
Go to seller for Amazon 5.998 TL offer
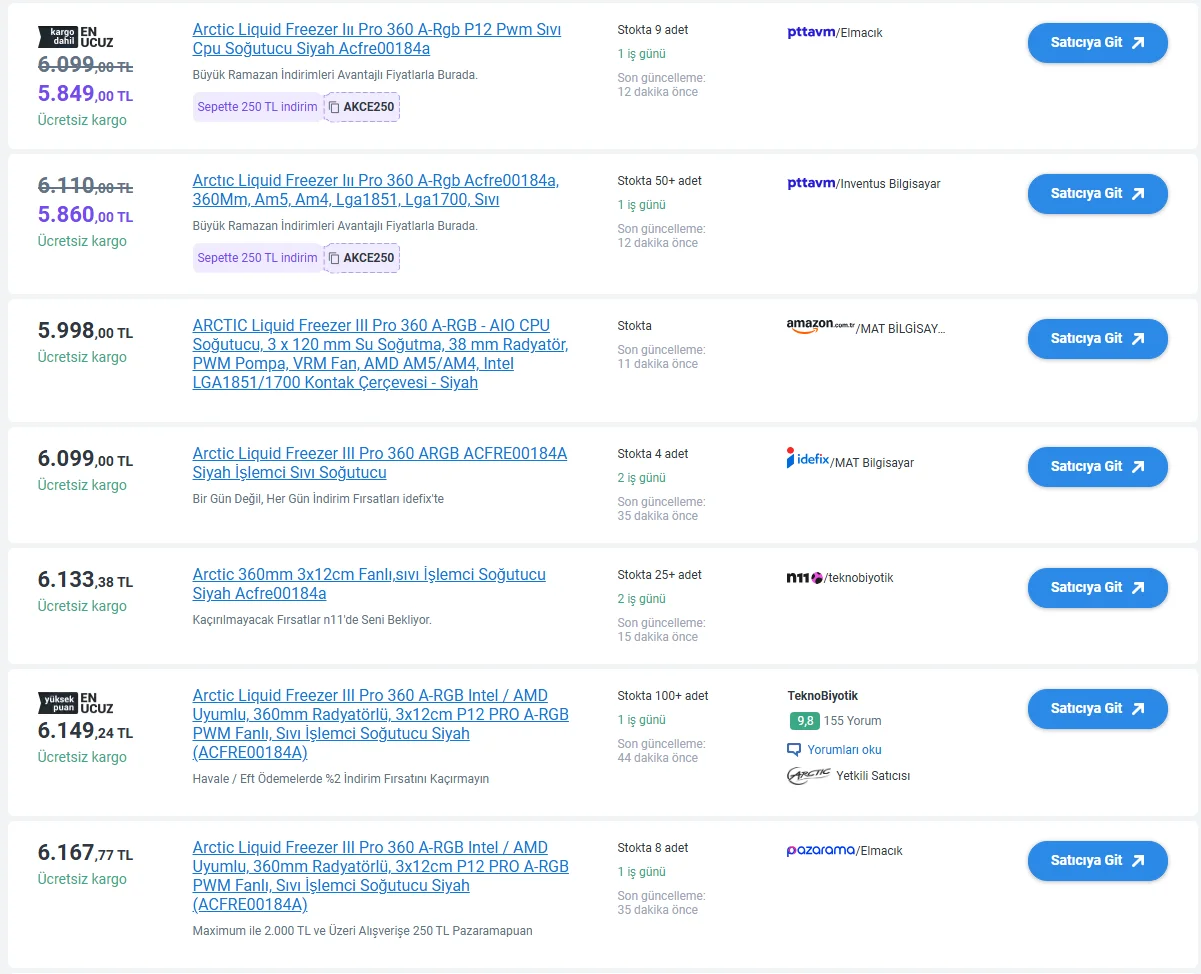(x=1097, y=339)
